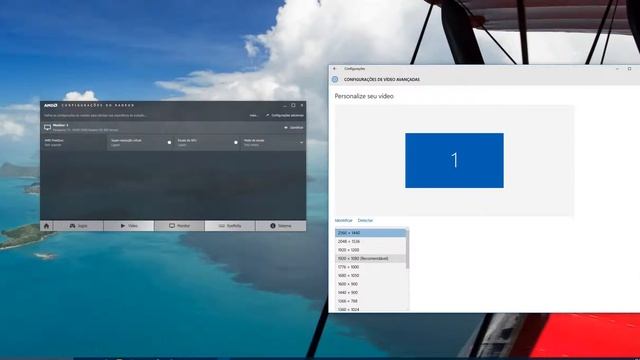Screen dimensions: 640x360
Task: Choose the 1440 × 900 resolution
Action: coord(371,293)
